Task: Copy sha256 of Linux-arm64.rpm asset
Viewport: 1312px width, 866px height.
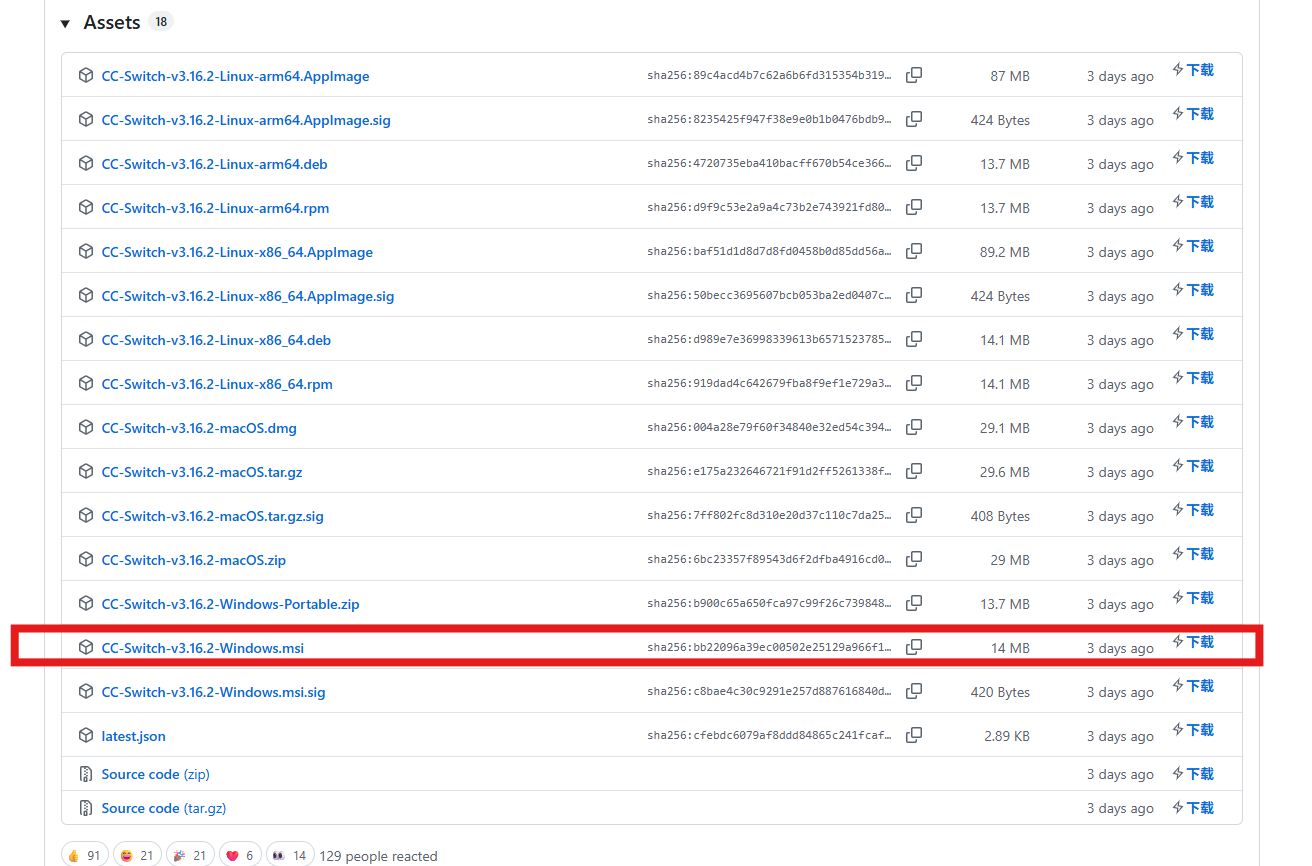Action: pos(914,208)
